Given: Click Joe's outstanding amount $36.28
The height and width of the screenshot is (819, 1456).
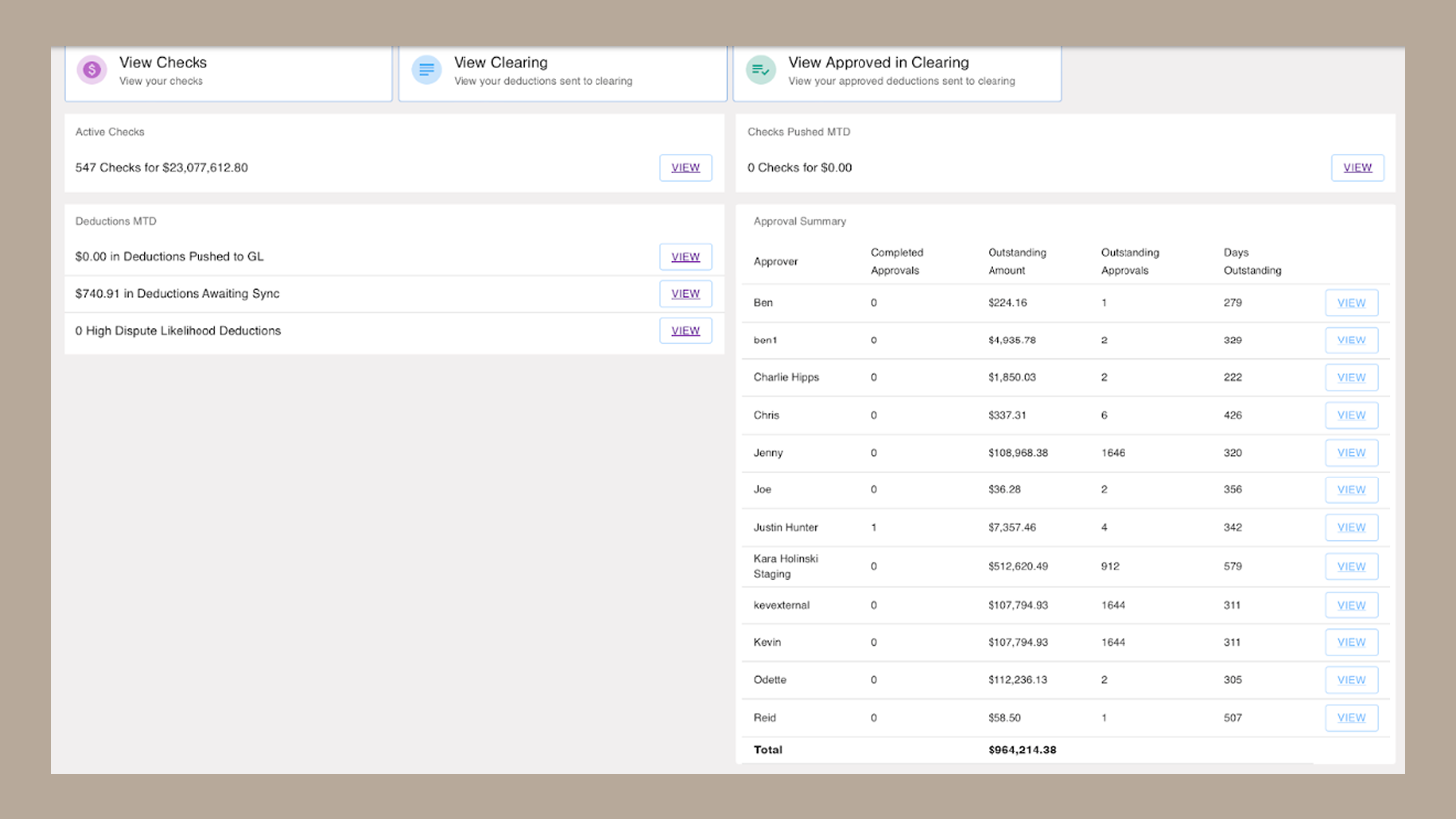Looking at the screenshot, I should (1004, 490).
